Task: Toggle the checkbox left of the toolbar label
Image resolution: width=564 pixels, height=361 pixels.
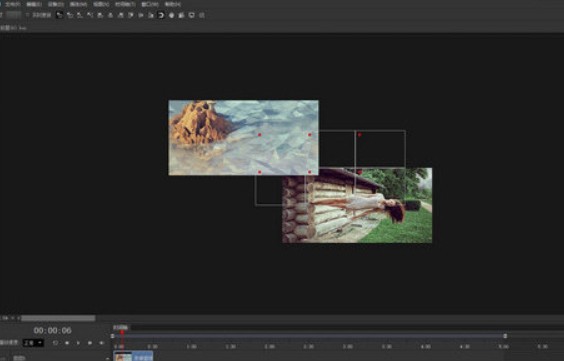Action: 27,15
